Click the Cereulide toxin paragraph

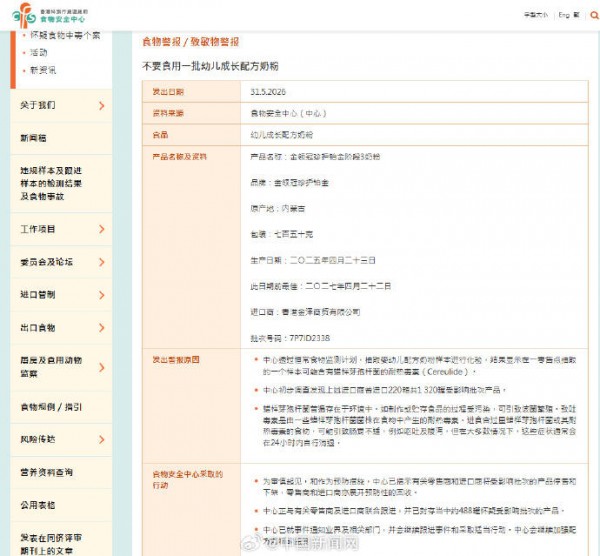pyautogui.click(x=419, y=366)
